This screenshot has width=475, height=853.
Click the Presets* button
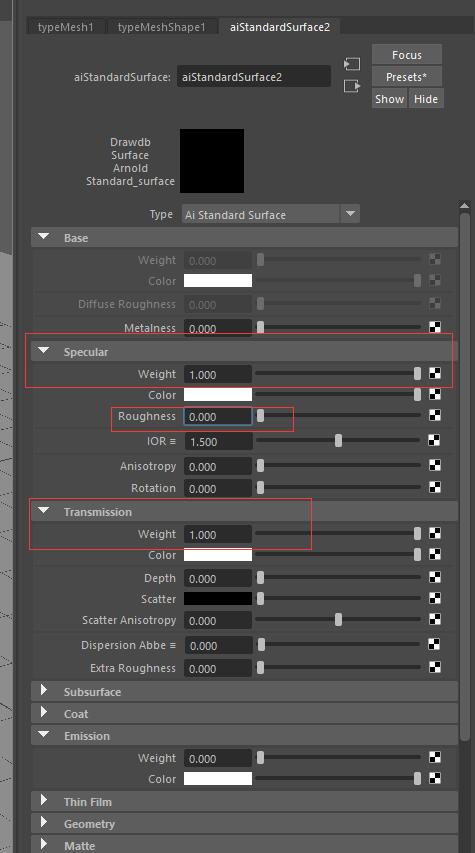click(406, 77)
